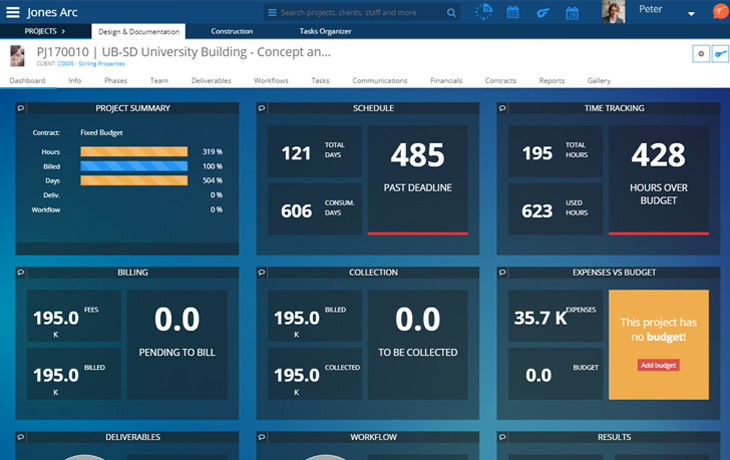Click comment icon on Expenses vs Budget panel
Screen dimensions: 730x460
click(x=502, y=272)
